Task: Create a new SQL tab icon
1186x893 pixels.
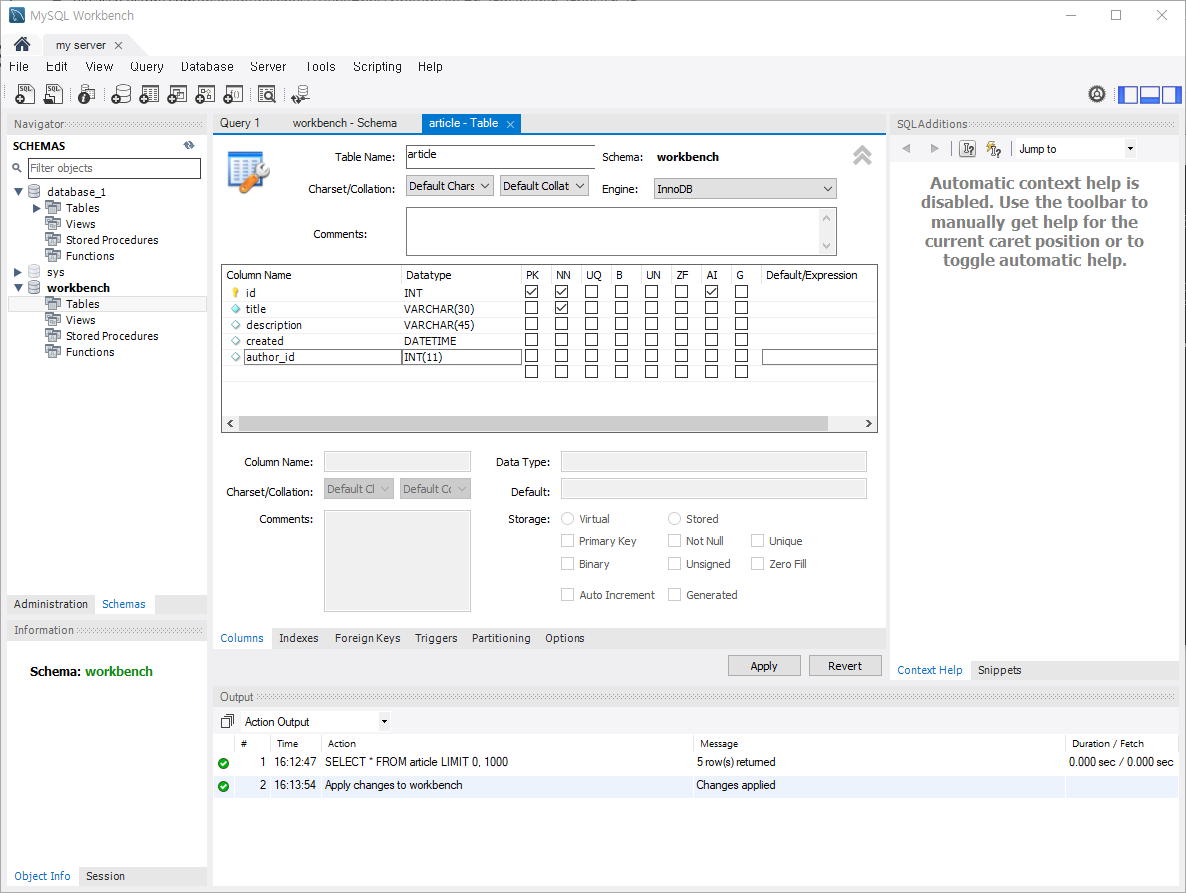Action: tap(25, 95)
